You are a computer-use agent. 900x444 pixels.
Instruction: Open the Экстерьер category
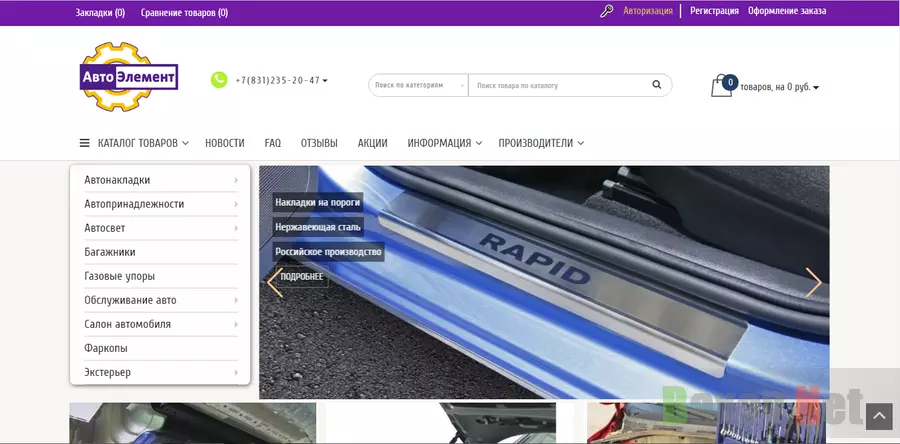[107, 373]
